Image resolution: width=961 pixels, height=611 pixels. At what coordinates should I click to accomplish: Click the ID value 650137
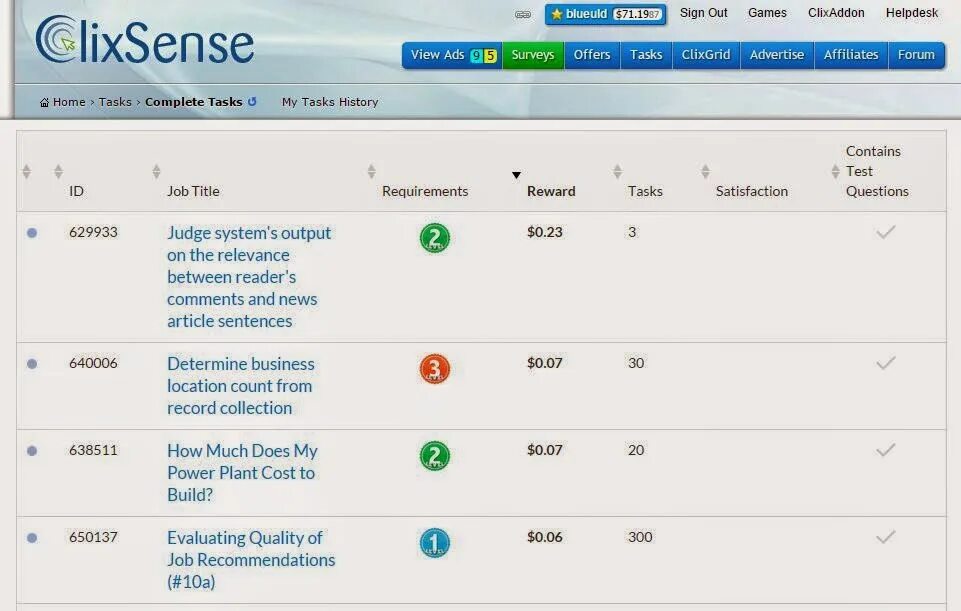(93, 537)
